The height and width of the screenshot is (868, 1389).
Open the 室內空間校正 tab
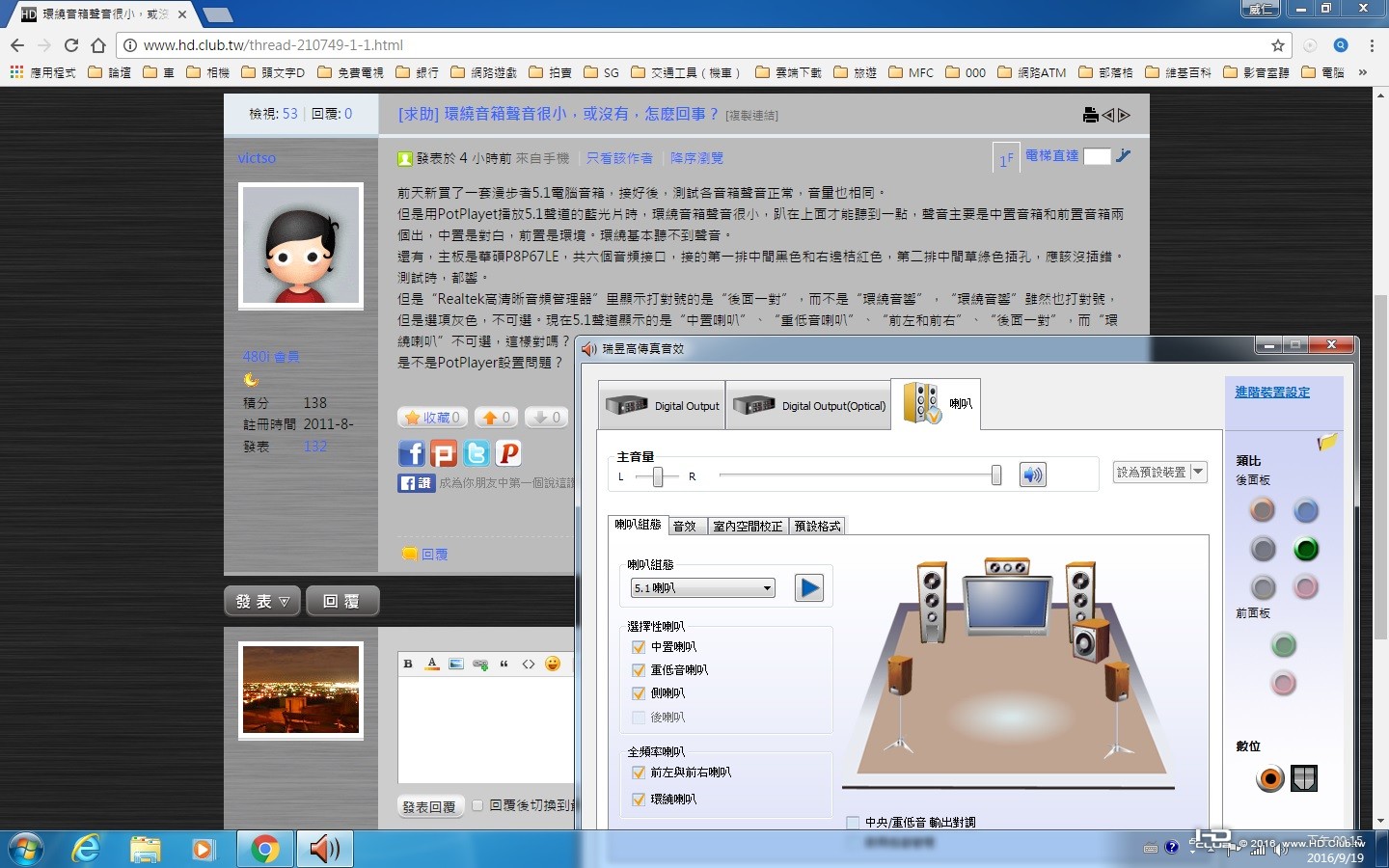coord(748,526)
